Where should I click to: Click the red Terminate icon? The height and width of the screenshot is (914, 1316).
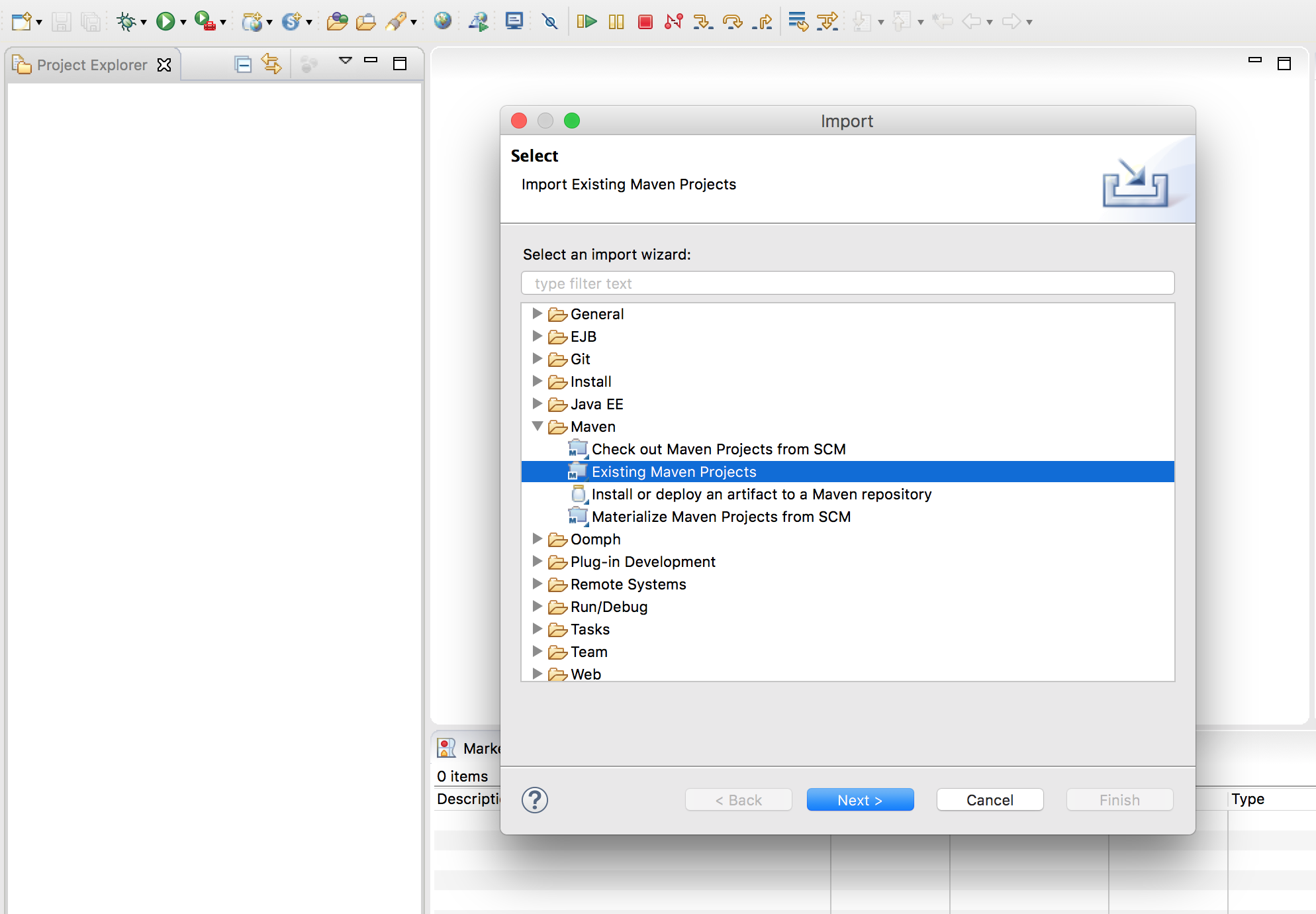[645, 22]
